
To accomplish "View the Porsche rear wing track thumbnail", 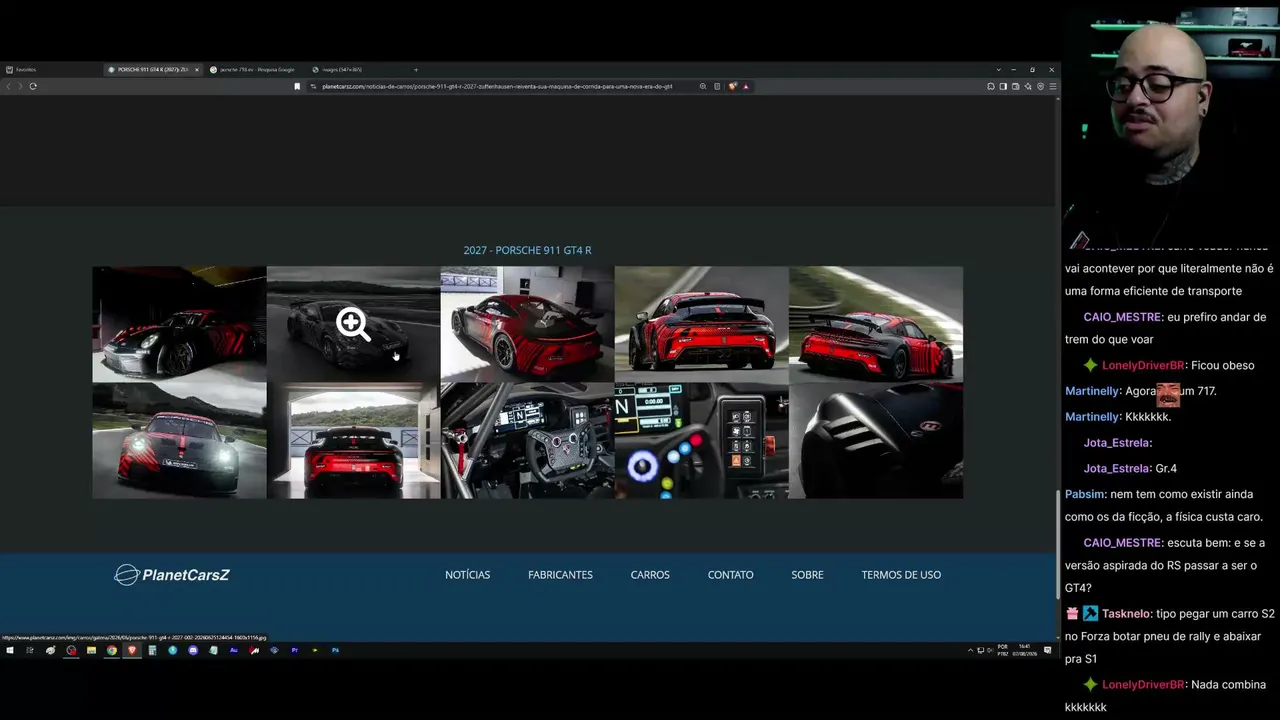I will tap(701, 324).
